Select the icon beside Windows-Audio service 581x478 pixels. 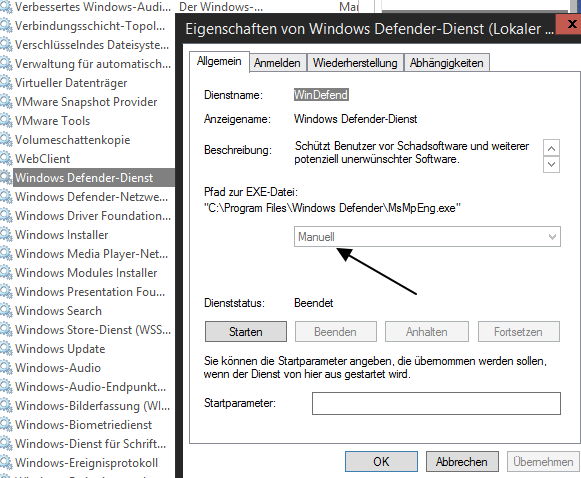pos(6,368)
